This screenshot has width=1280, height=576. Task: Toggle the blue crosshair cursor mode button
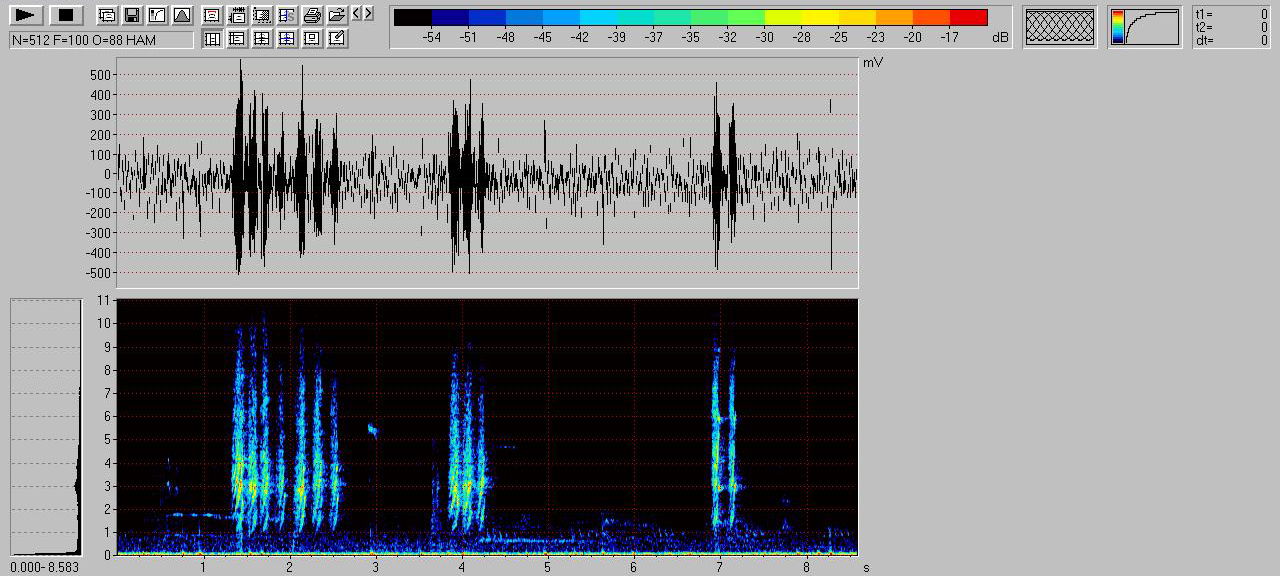pyautogui.click(x=287, y=39)
